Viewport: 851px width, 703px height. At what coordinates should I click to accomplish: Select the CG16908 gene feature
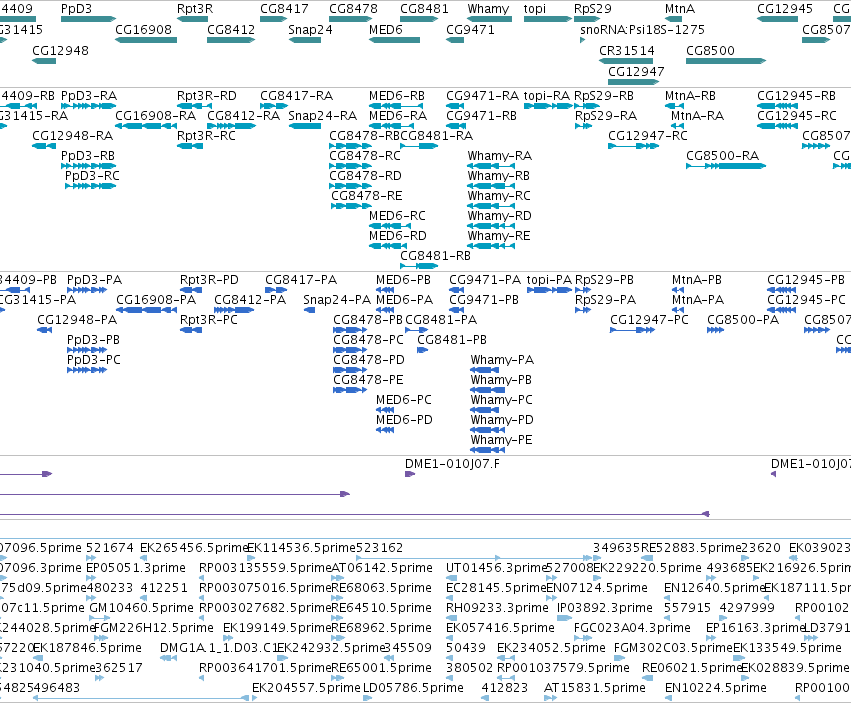(x=146, y=40)
